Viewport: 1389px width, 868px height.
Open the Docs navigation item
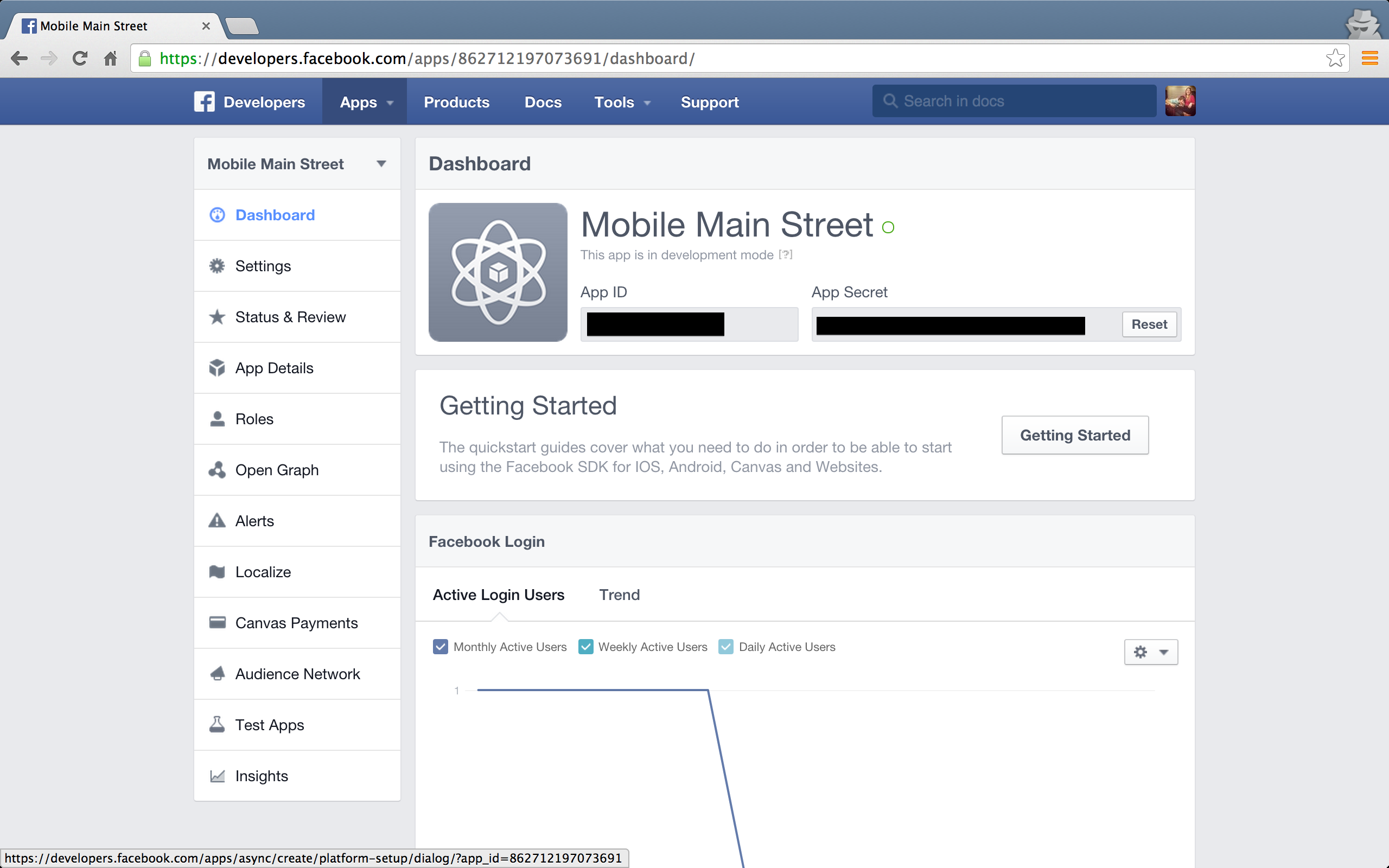click(x=543, y=102)
